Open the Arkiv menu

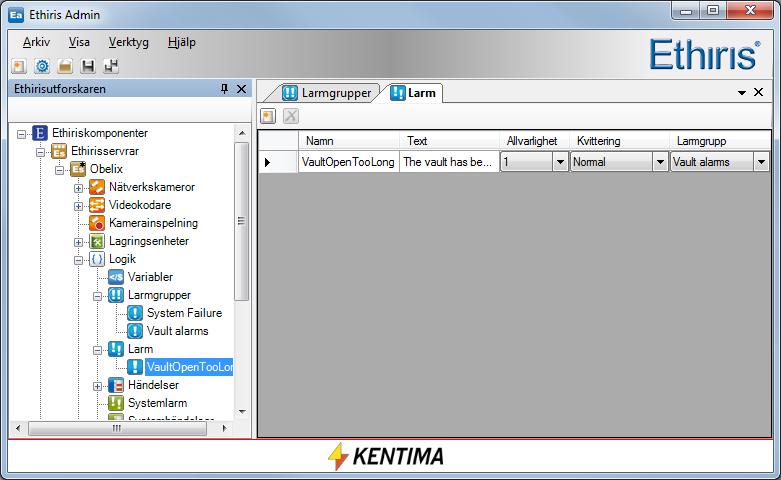coord(36,42)
